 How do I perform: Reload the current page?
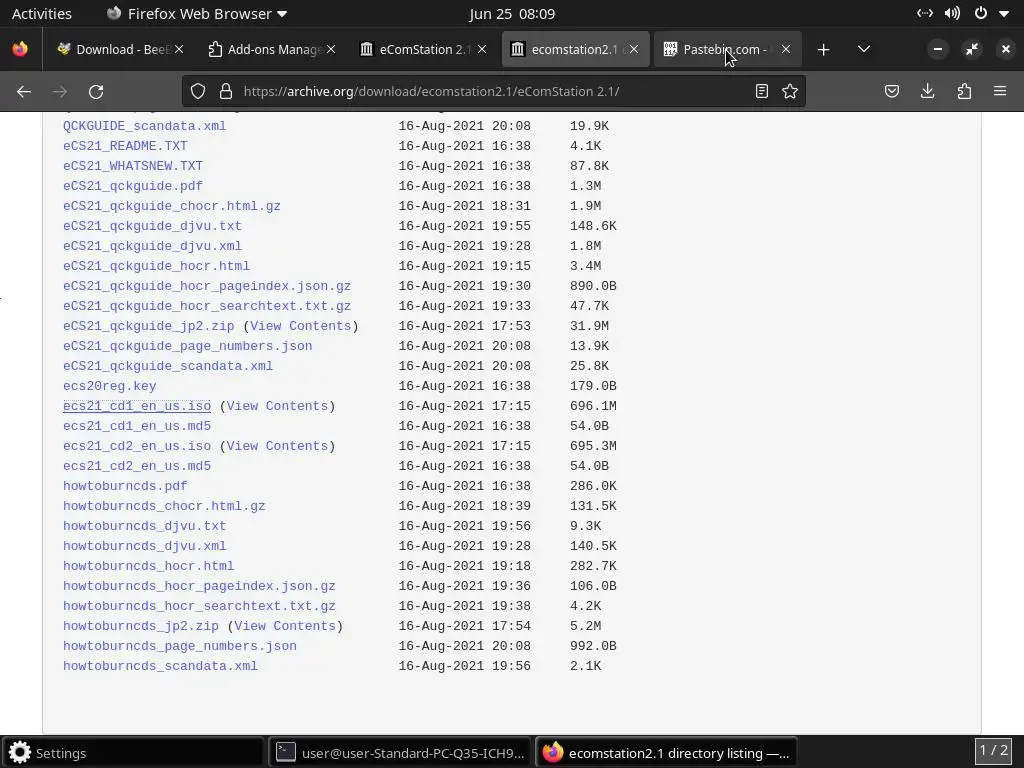[x=96, y=91]
